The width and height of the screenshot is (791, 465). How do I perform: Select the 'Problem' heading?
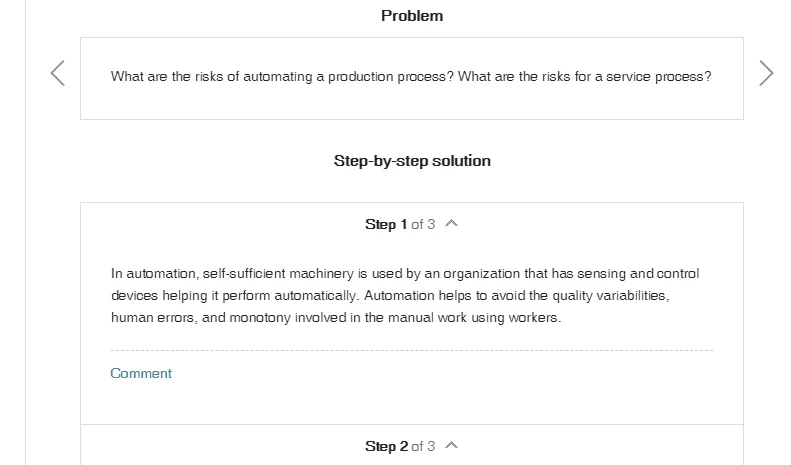point(412,16)
